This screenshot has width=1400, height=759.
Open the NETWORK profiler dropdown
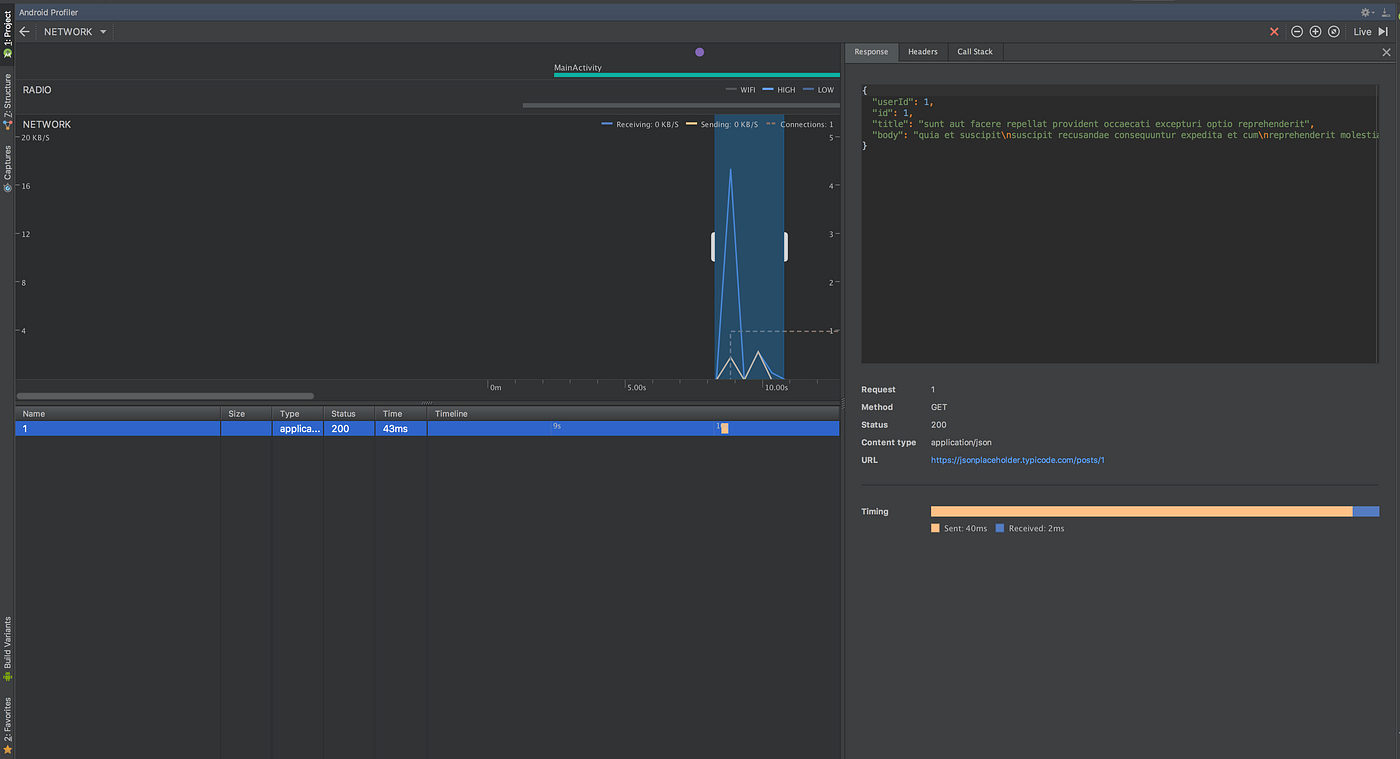(x=74, y=31)
